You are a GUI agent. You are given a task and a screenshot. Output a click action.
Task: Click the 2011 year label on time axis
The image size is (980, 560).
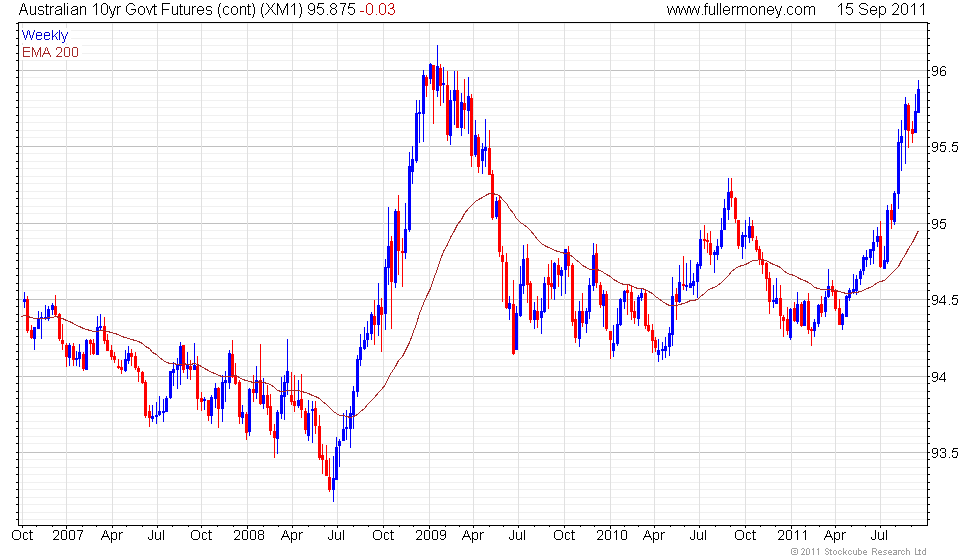point(792,536)
